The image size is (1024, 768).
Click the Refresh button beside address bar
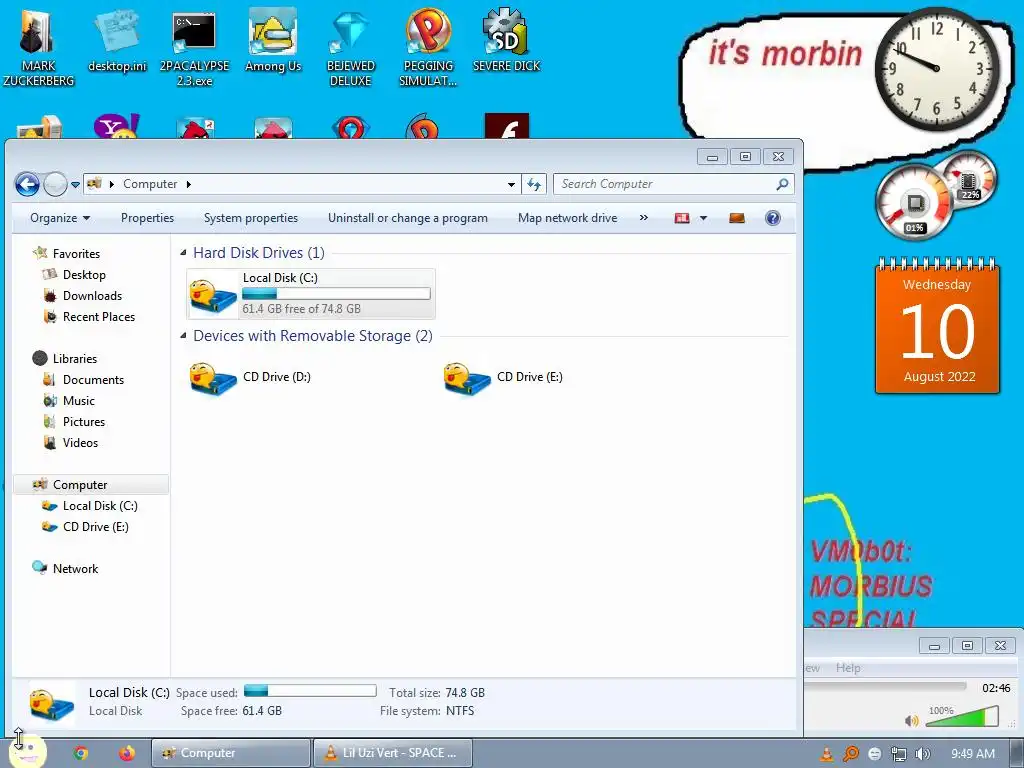pyautogui.click(x=534, y=185)
